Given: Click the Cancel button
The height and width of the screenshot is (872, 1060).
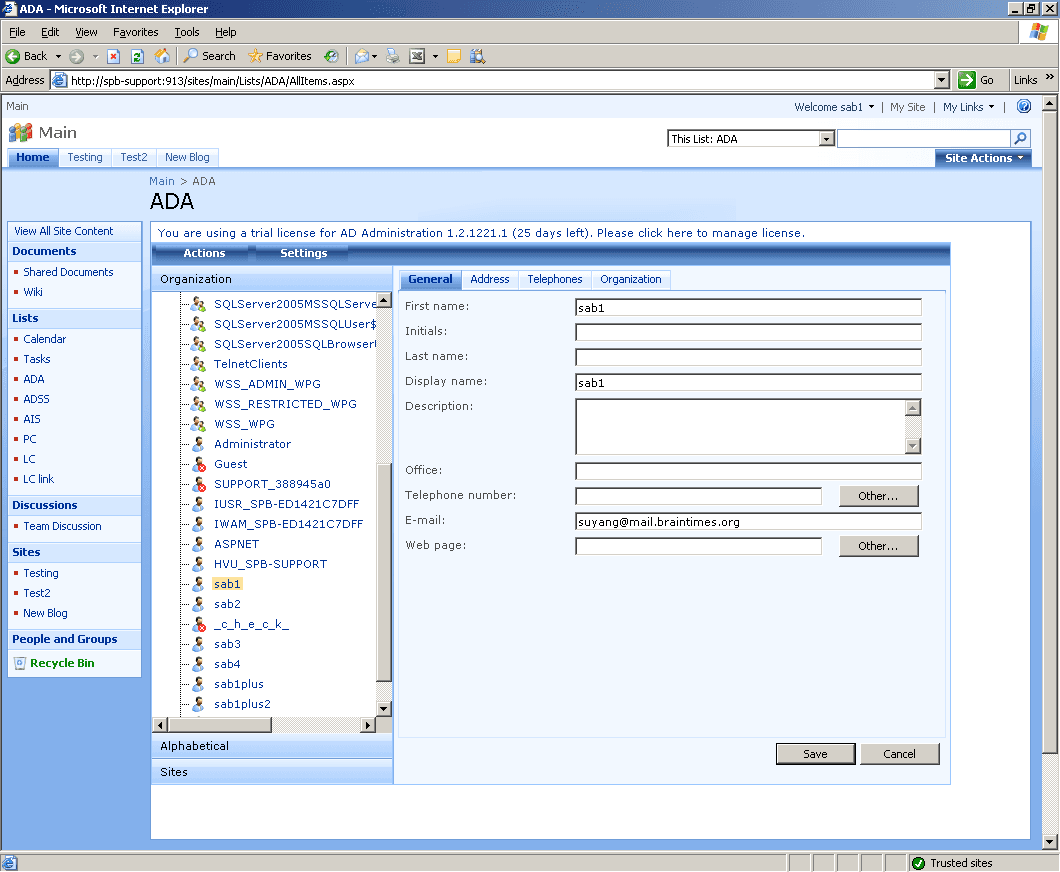Looking at the screenshot, I should pyautogui.click(x=899, y=754).
